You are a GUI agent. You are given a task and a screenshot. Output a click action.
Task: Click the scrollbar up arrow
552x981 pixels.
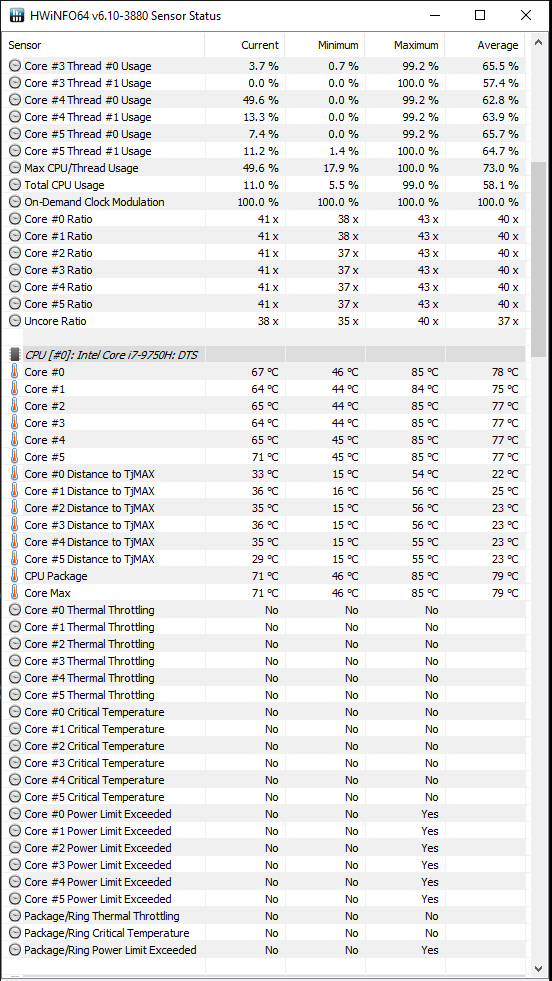[x=538, y=44]
